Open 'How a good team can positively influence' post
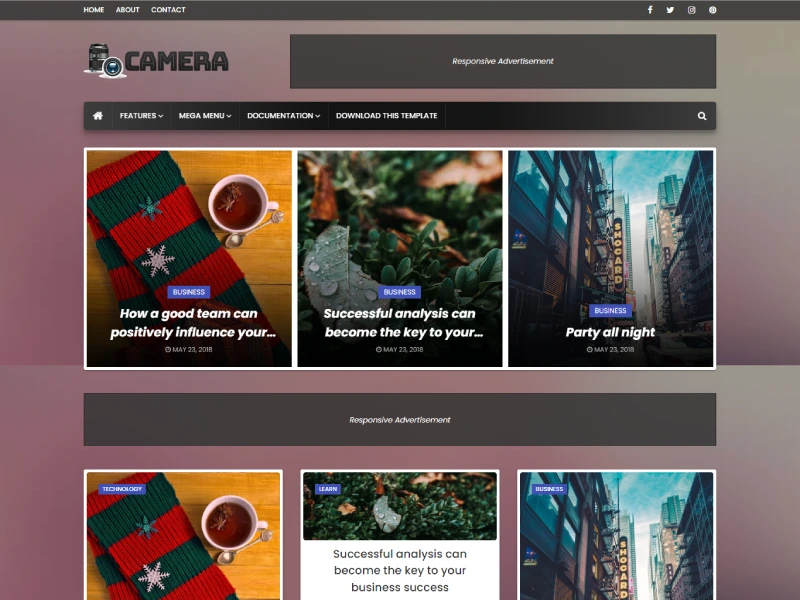800x600 pixels. click(x=192, y=323)
